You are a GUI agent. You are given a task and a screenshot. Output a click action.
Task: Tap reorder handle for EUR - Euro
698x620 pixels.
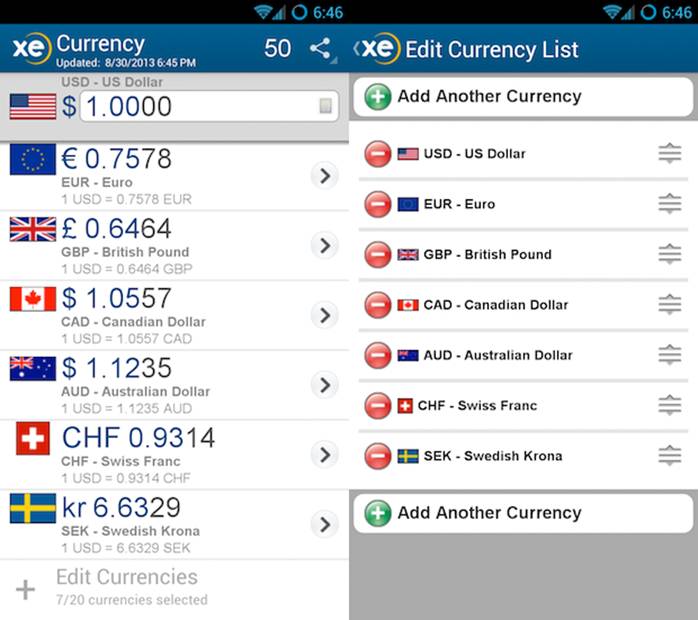(670, 204)
